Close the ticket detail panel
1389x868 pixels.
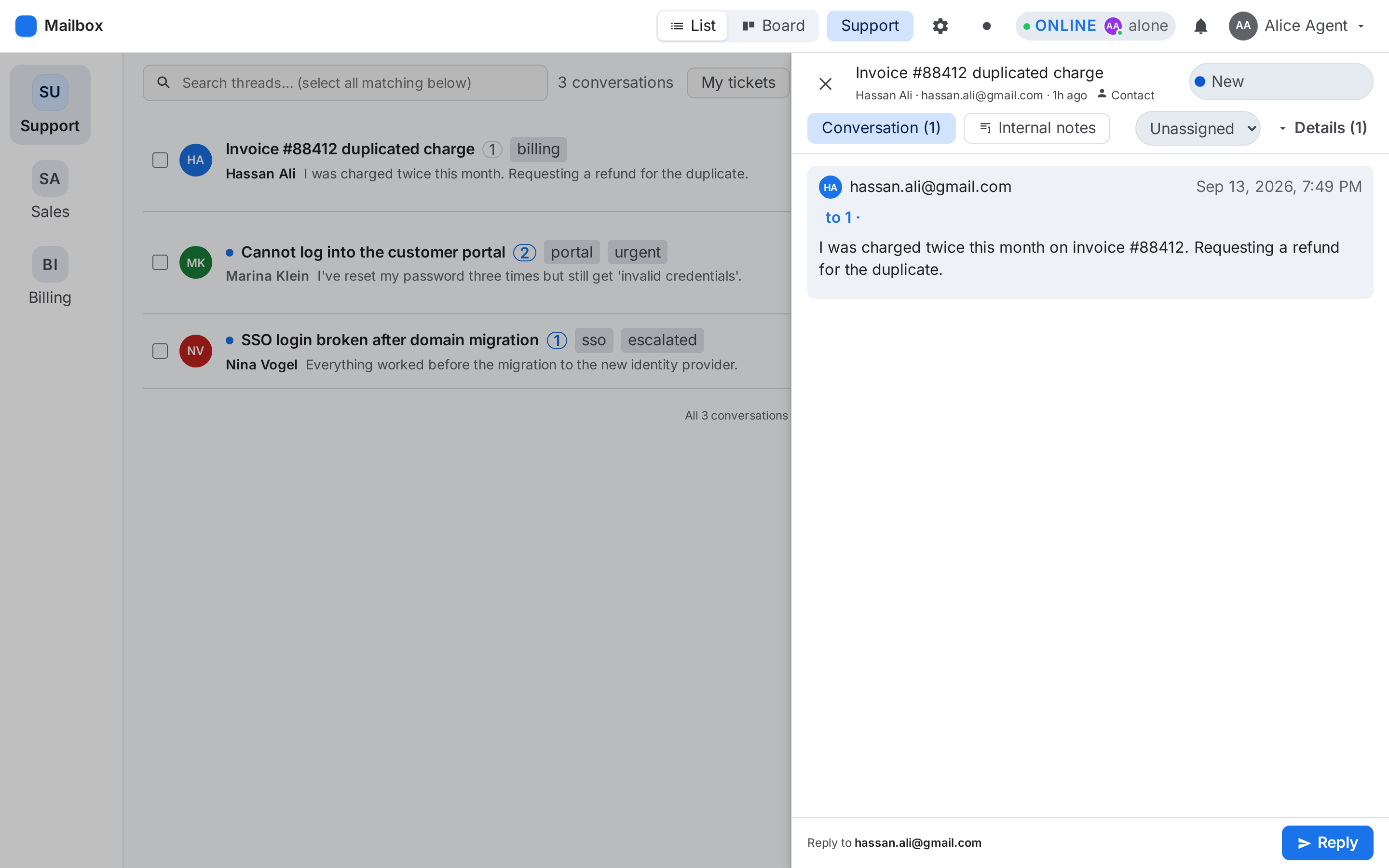click(x=825, y=84)
